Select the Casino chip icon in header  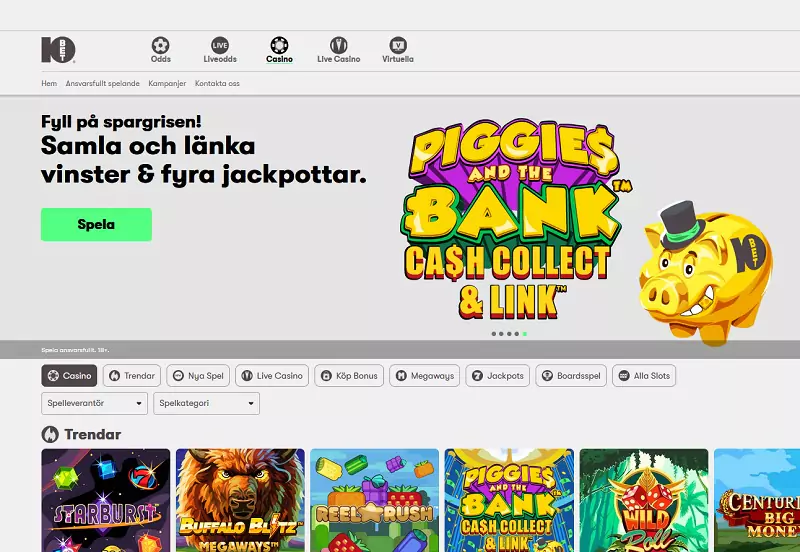tap(279, 45)
